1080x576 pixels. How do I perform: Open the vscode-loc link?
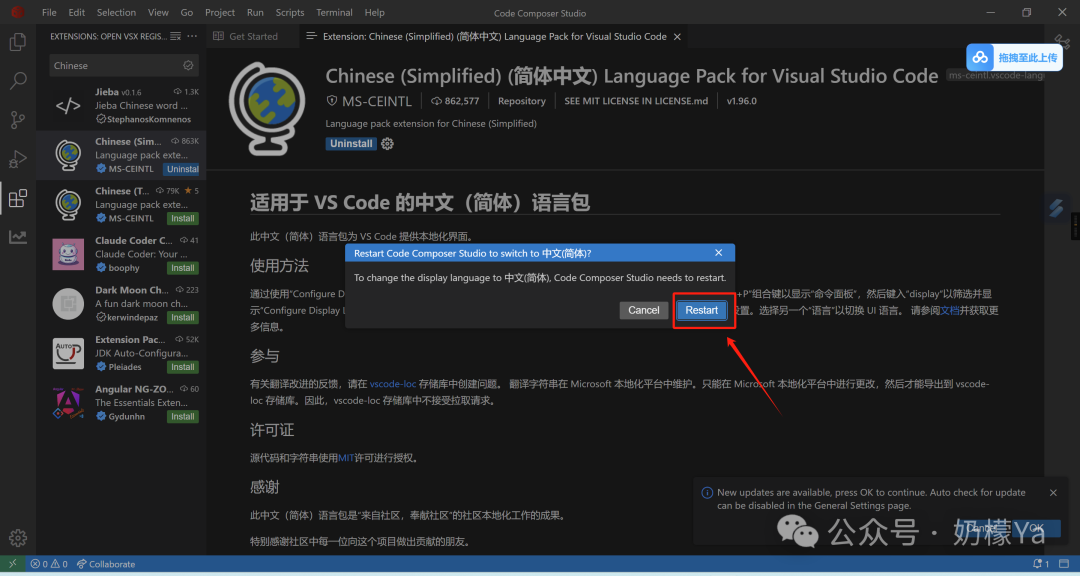(393, 384)
